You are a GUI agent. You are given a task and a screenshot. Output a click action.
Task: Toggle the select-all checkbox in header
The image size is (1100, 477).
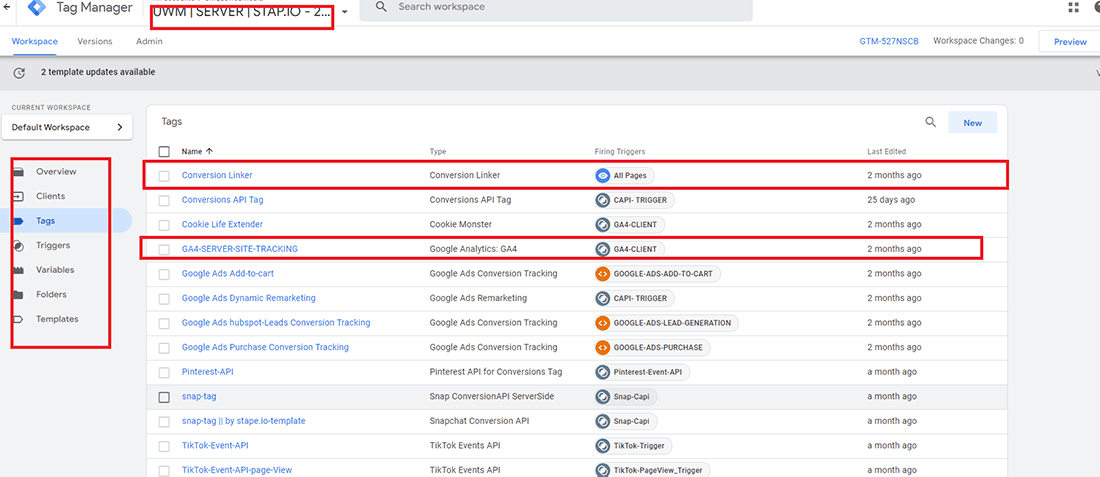click(164, 152)
